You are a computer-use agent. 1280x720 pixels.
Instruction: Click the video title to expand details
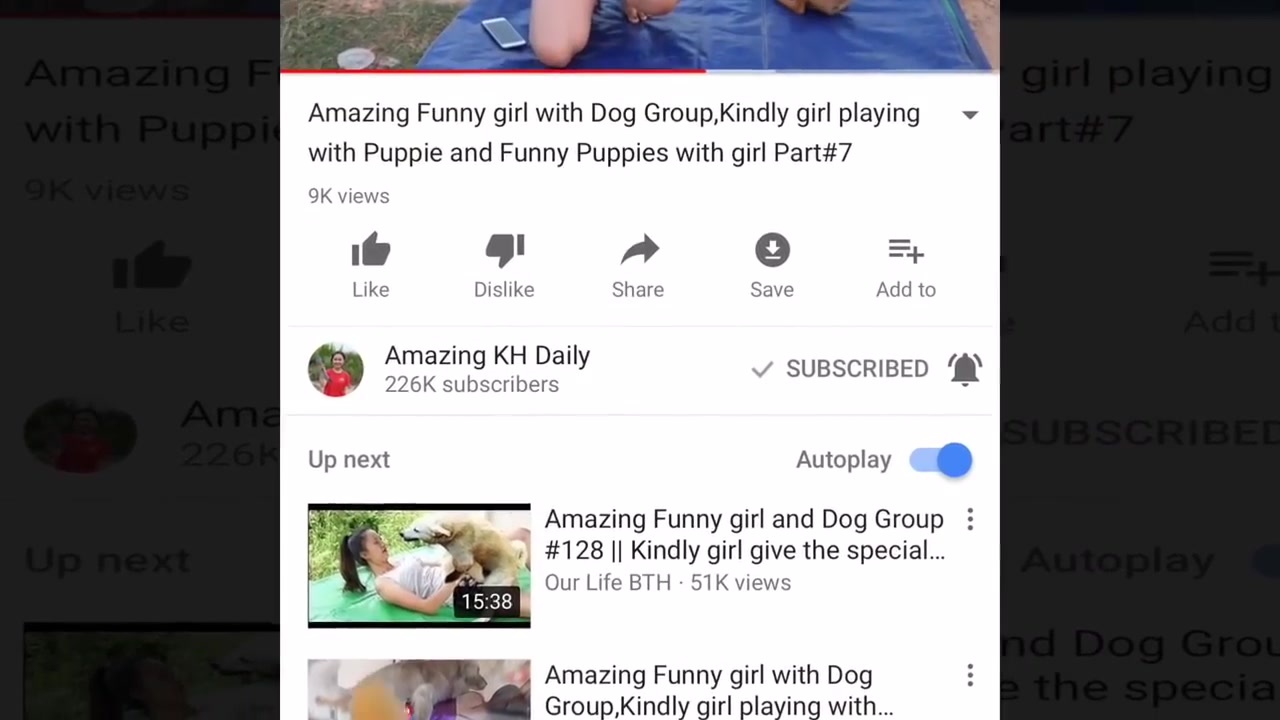tap(614, 133)
